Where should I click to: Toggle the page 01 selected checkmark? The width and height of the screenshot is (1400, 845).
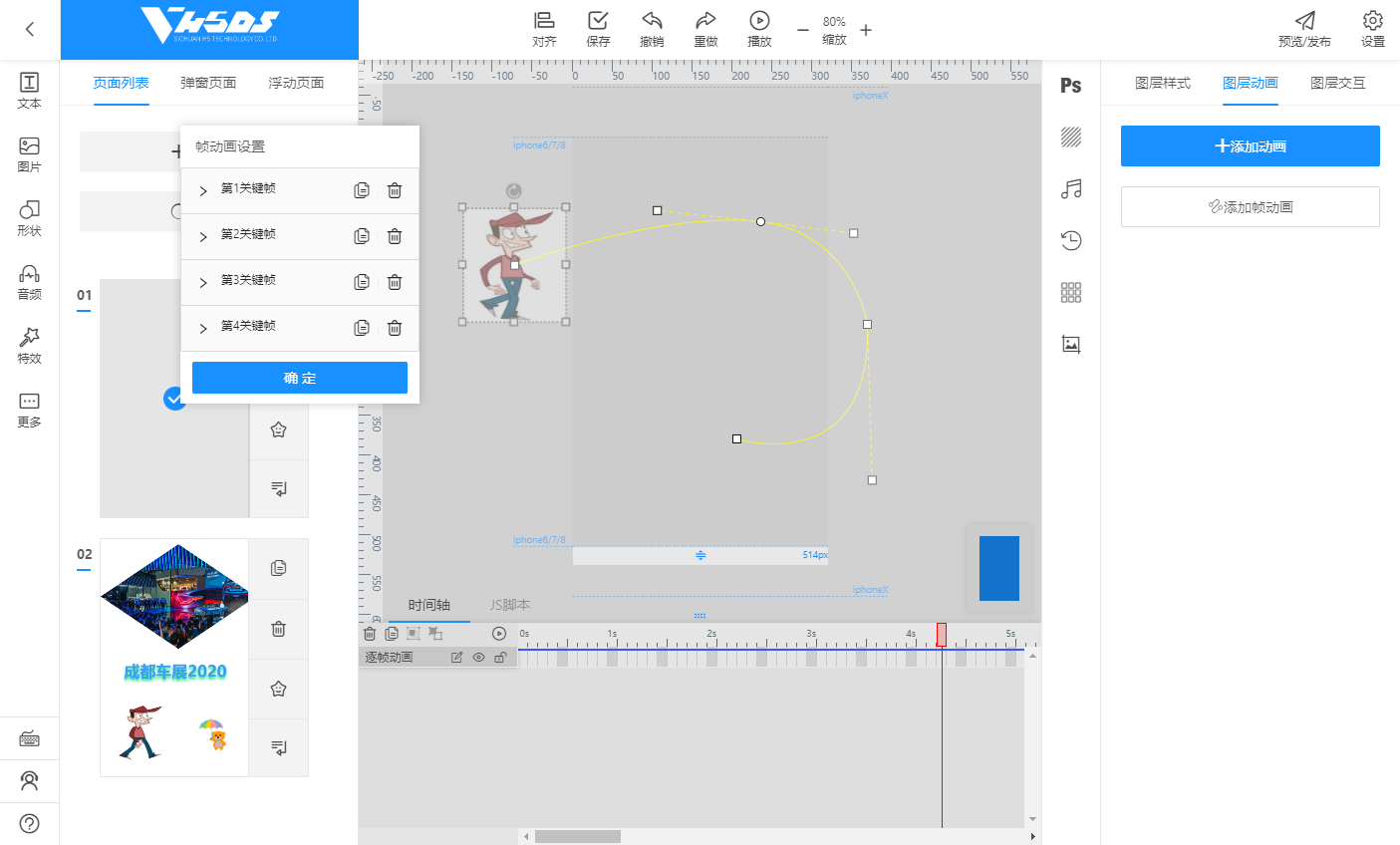[174, 399]
